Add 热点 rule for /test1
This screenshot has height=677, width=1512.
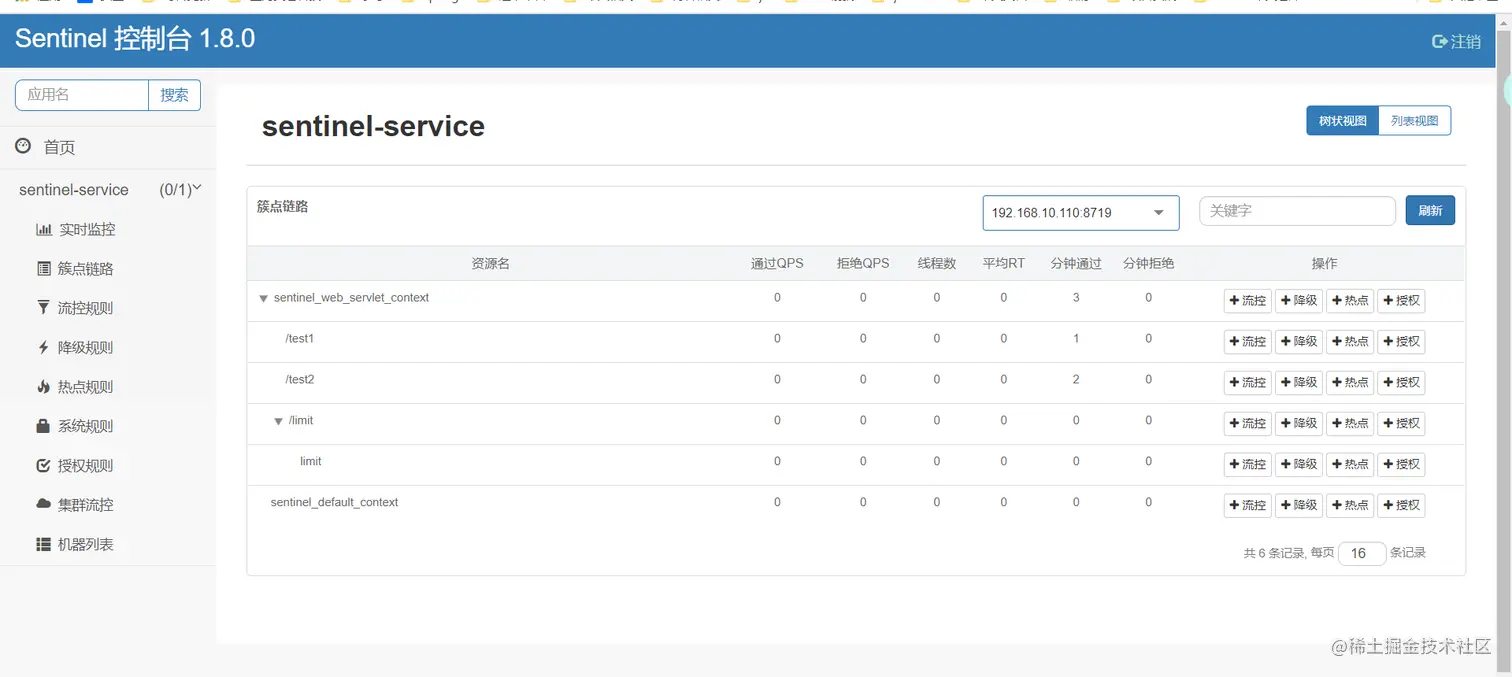tap(1350, 342)
